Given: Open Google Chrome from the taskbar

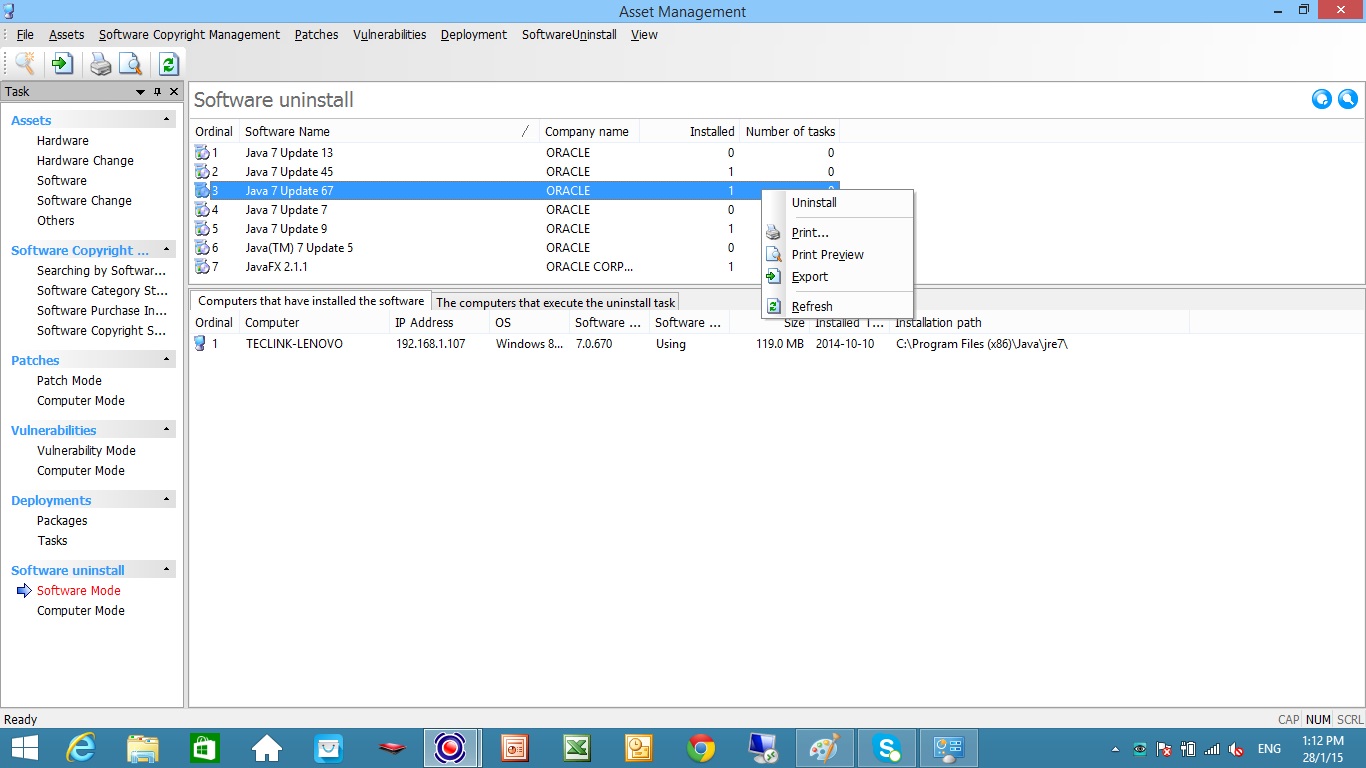Looking at the screenshot, I should [701, 748].
